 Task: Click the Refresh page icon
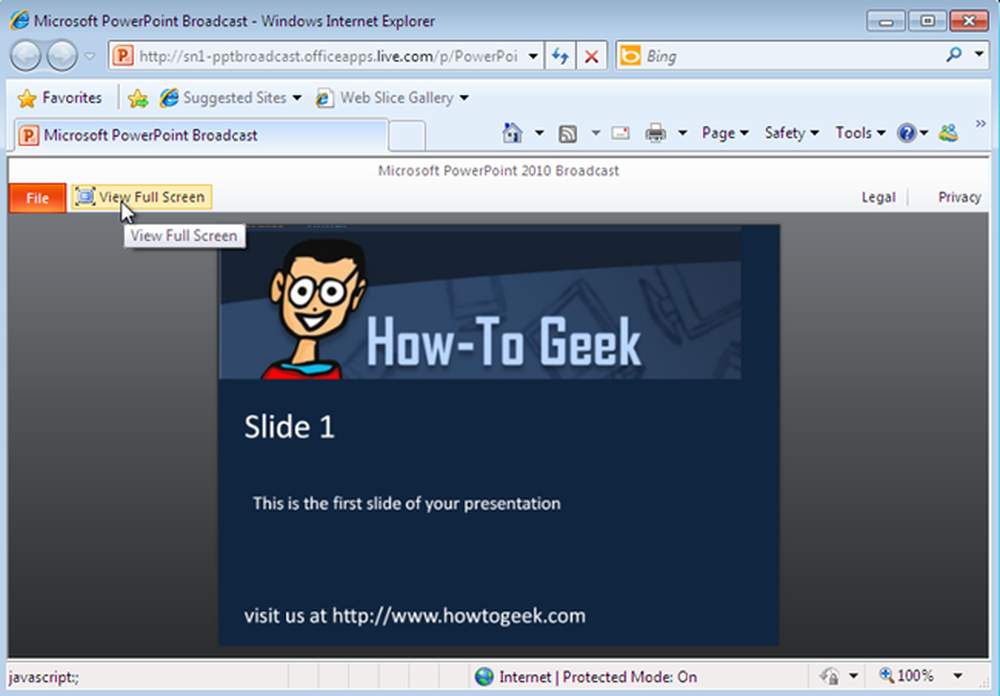click(560, 56)
